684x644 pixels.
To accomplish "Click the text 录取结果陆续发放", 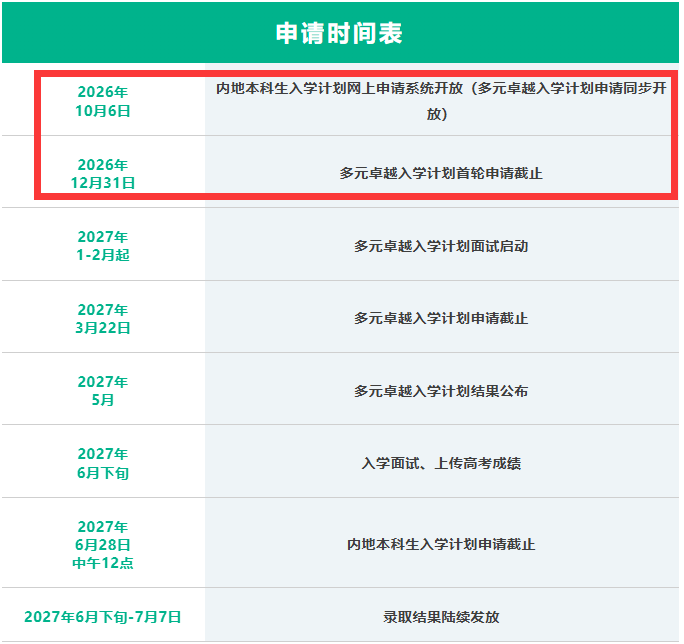I will (x=441, y=617).
